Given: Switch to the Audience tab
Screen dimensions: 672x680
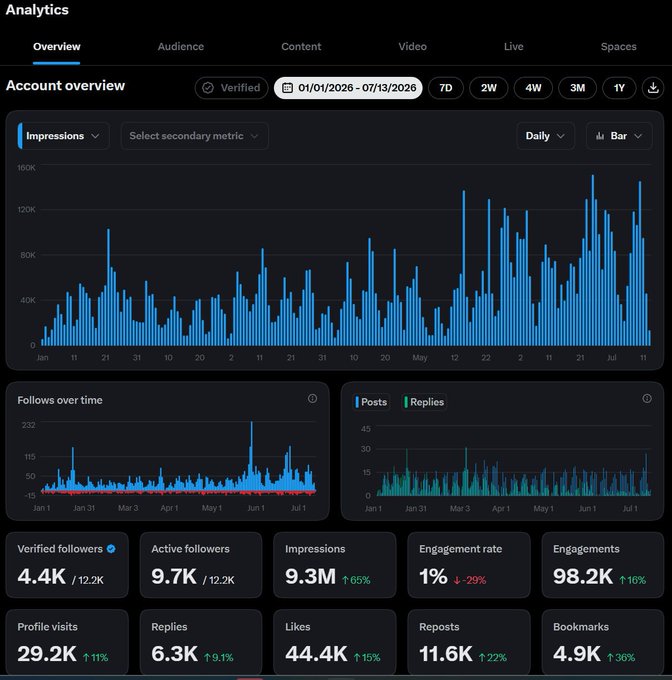Looking at the screenshot, I should point(181,47).
